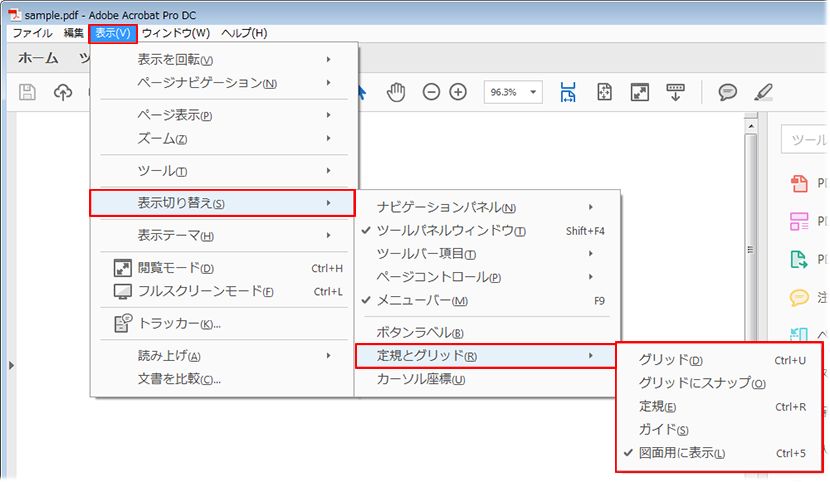Expand ズーム submenu
Image resolution: width=830 pixels, height=482 pixels.
(x=222, y=138)
